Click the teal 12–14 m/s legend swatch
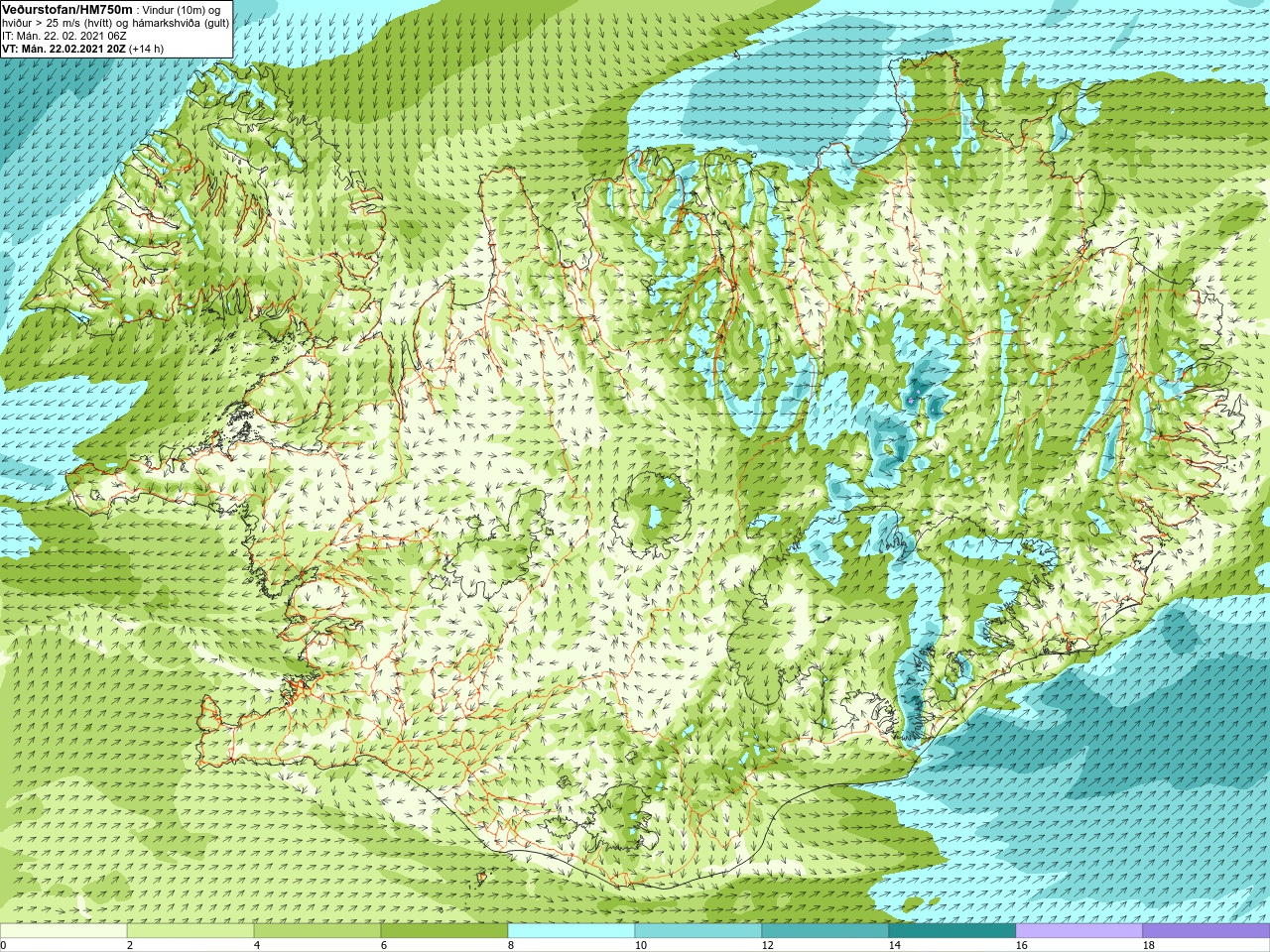1270x952 pixels. (x=825, y=931)
